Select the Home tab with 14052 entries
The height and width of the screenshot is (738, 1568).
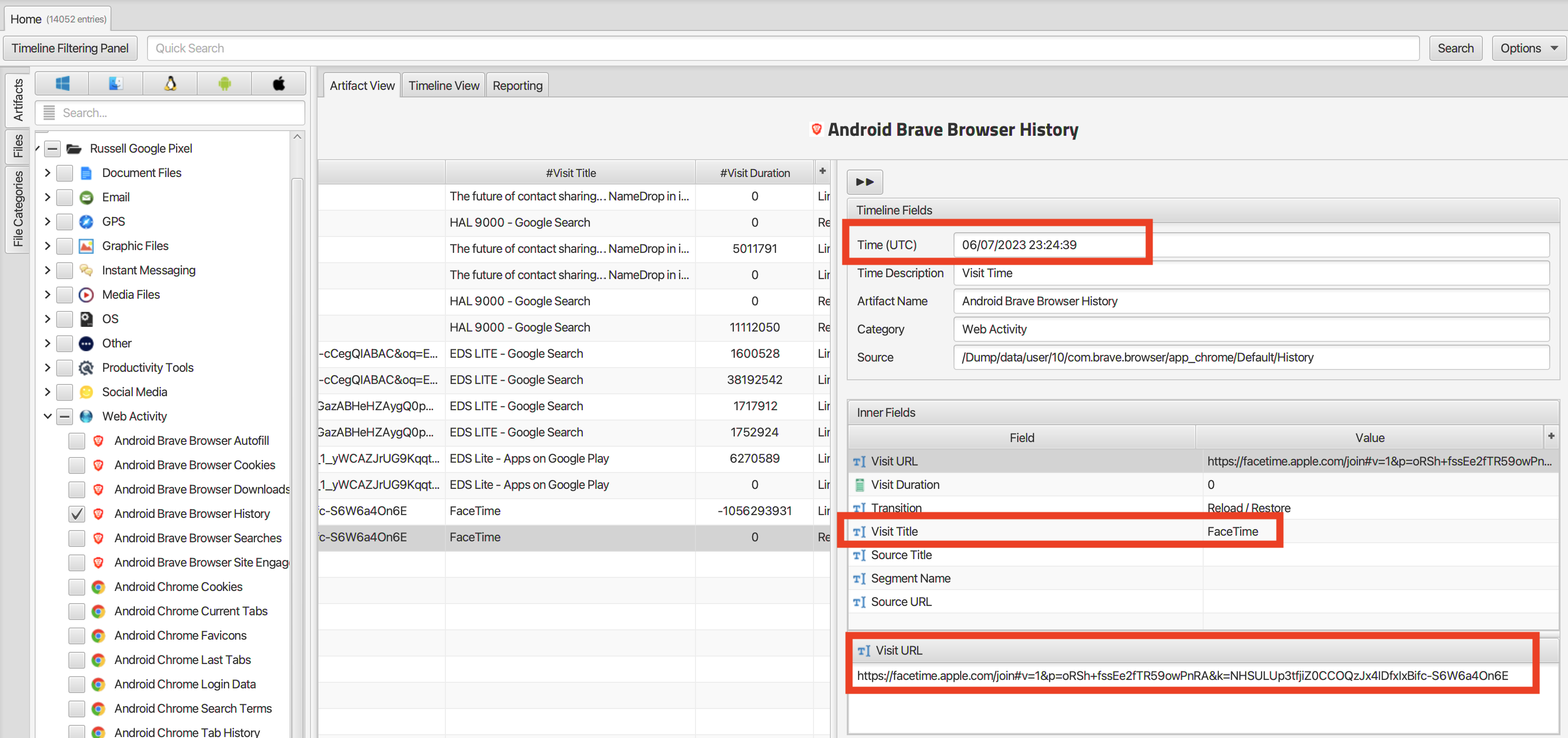coord(58,19)
